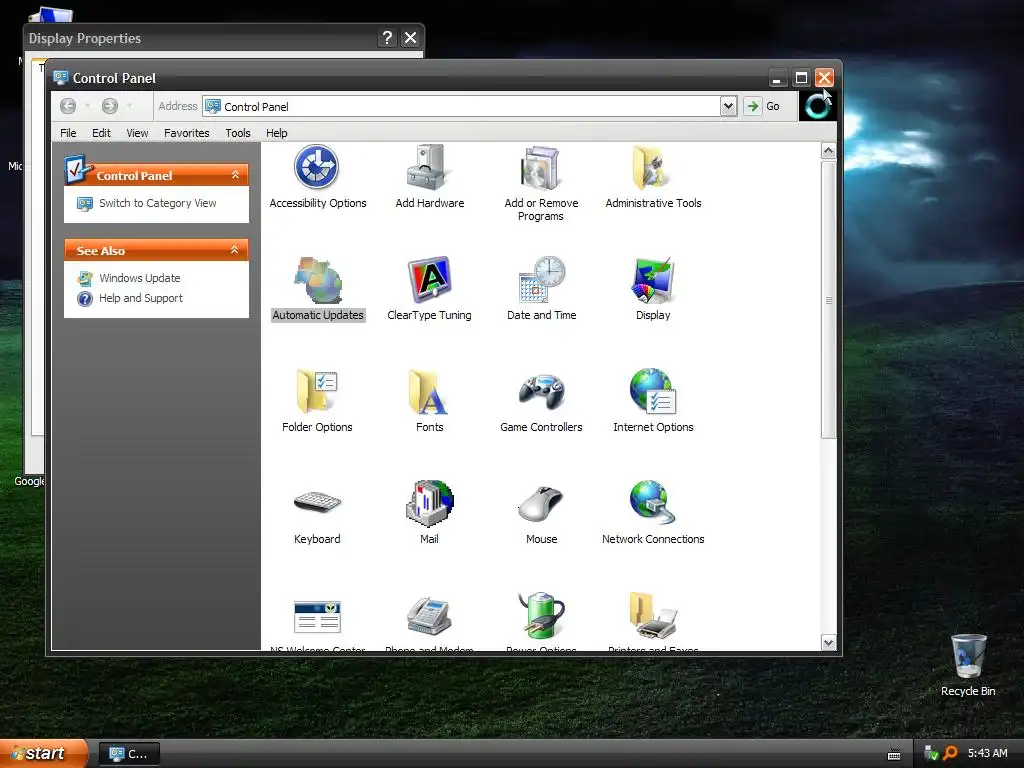
Task: Click the tray network shield icon
Action: pyautogui.click(x=931, y=753)
